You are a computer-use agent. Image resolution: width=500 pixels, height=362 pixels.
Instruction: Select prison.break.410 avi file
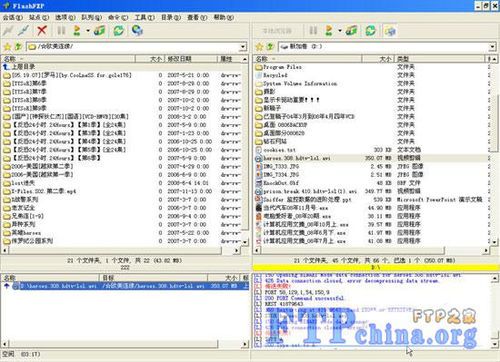coord(306,191)
